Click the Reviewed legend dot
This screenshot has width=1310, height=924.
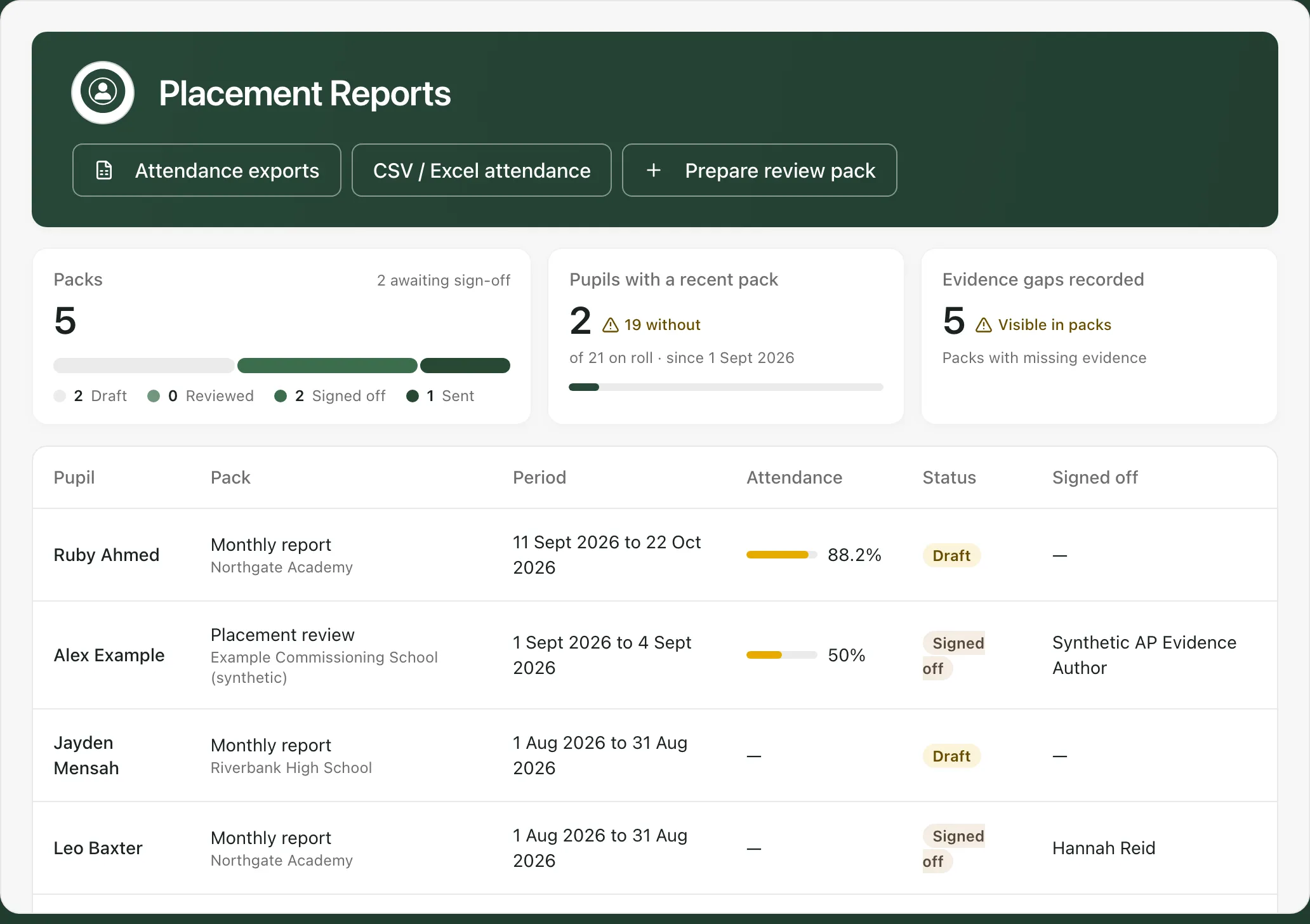coord(154,396)
